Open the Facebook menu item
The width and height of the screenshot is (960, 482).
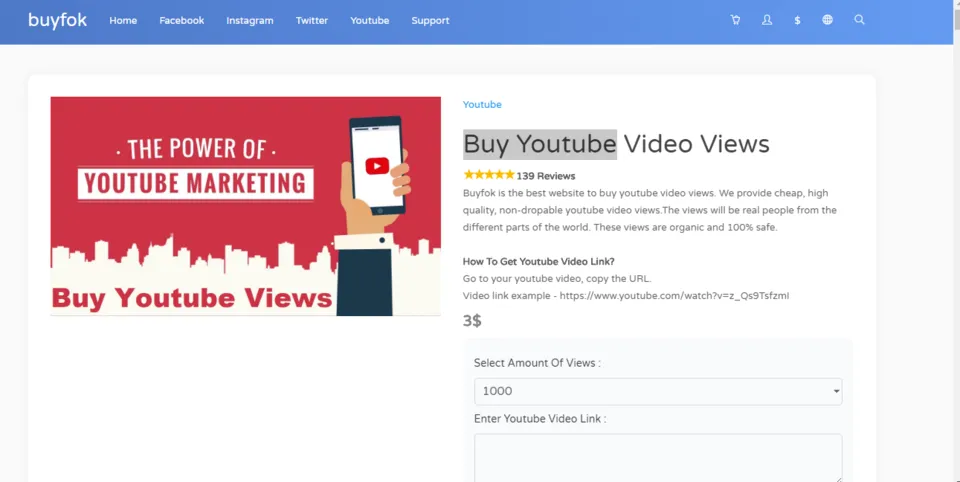point(182,20)
